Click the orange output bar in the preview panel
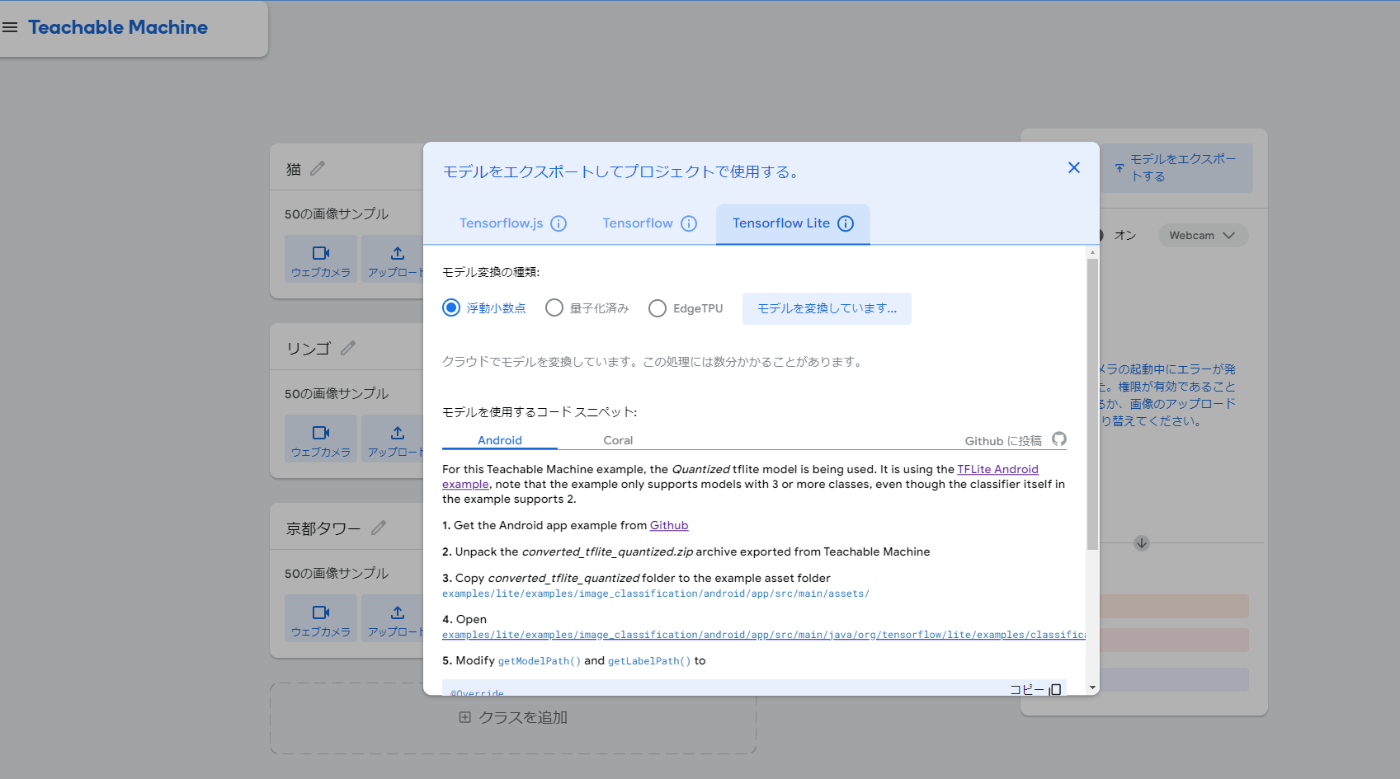Viewport: 1400px width, 779px height. pos(1174,606)
